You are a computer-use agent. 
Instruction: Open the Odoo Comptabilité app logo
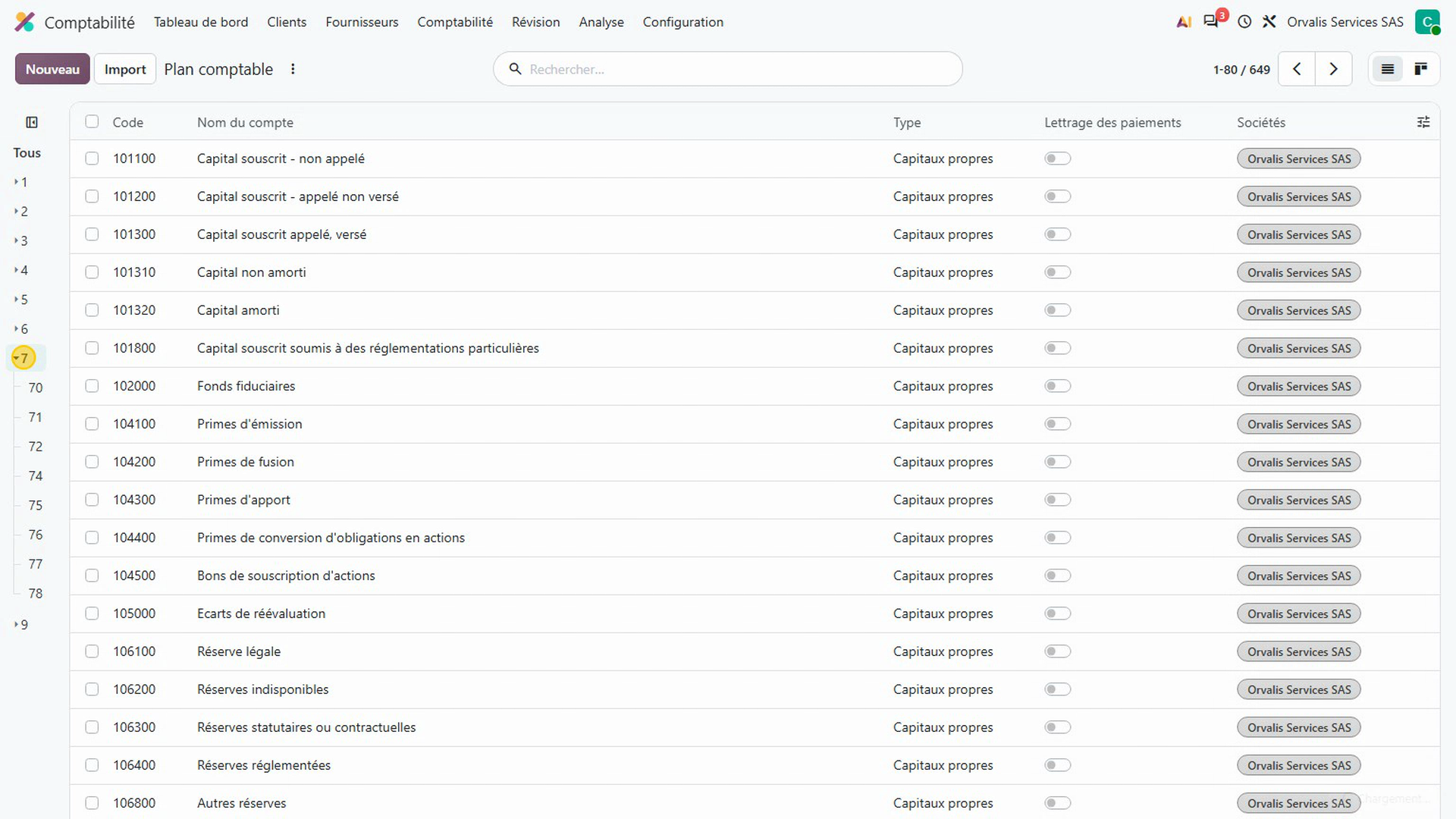(25, 22)
